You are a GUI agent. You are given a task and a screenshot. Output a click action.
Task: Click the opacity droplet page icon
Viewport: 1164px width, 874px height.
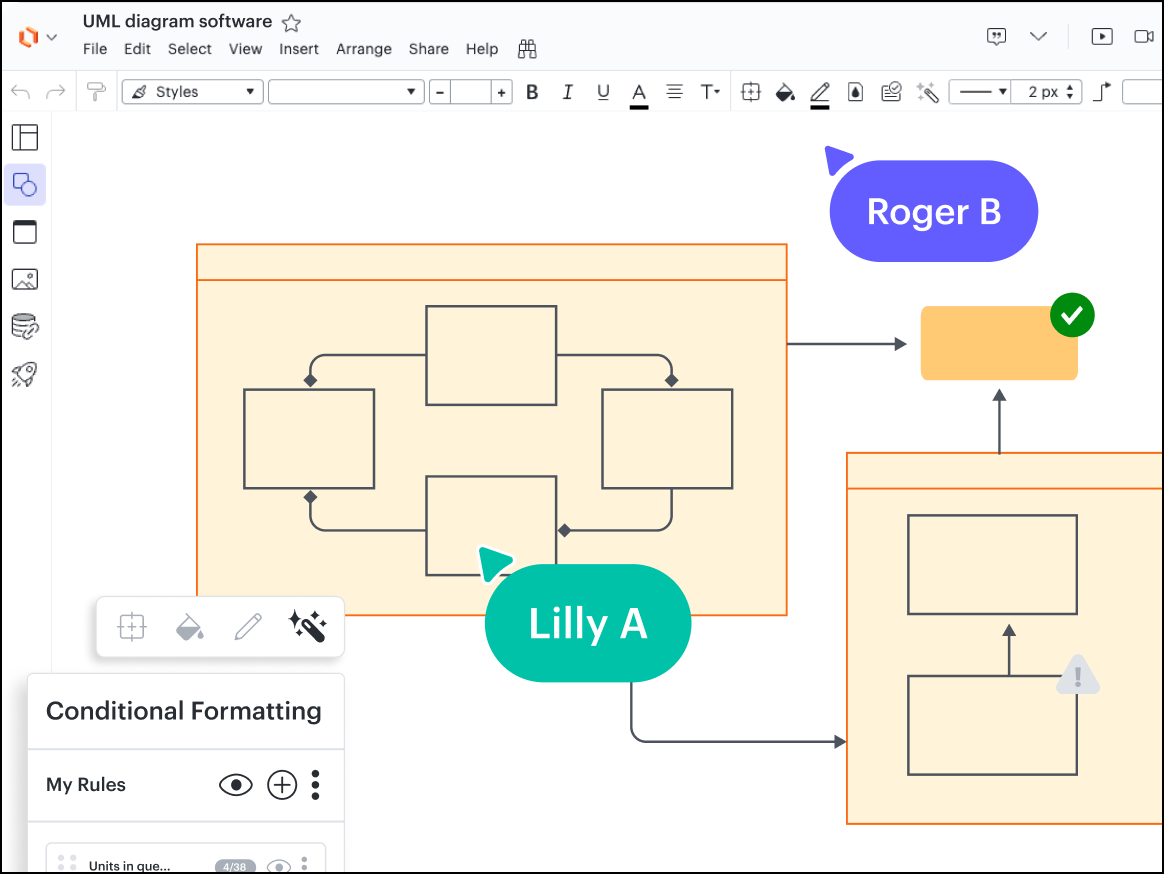pos(855,92)
